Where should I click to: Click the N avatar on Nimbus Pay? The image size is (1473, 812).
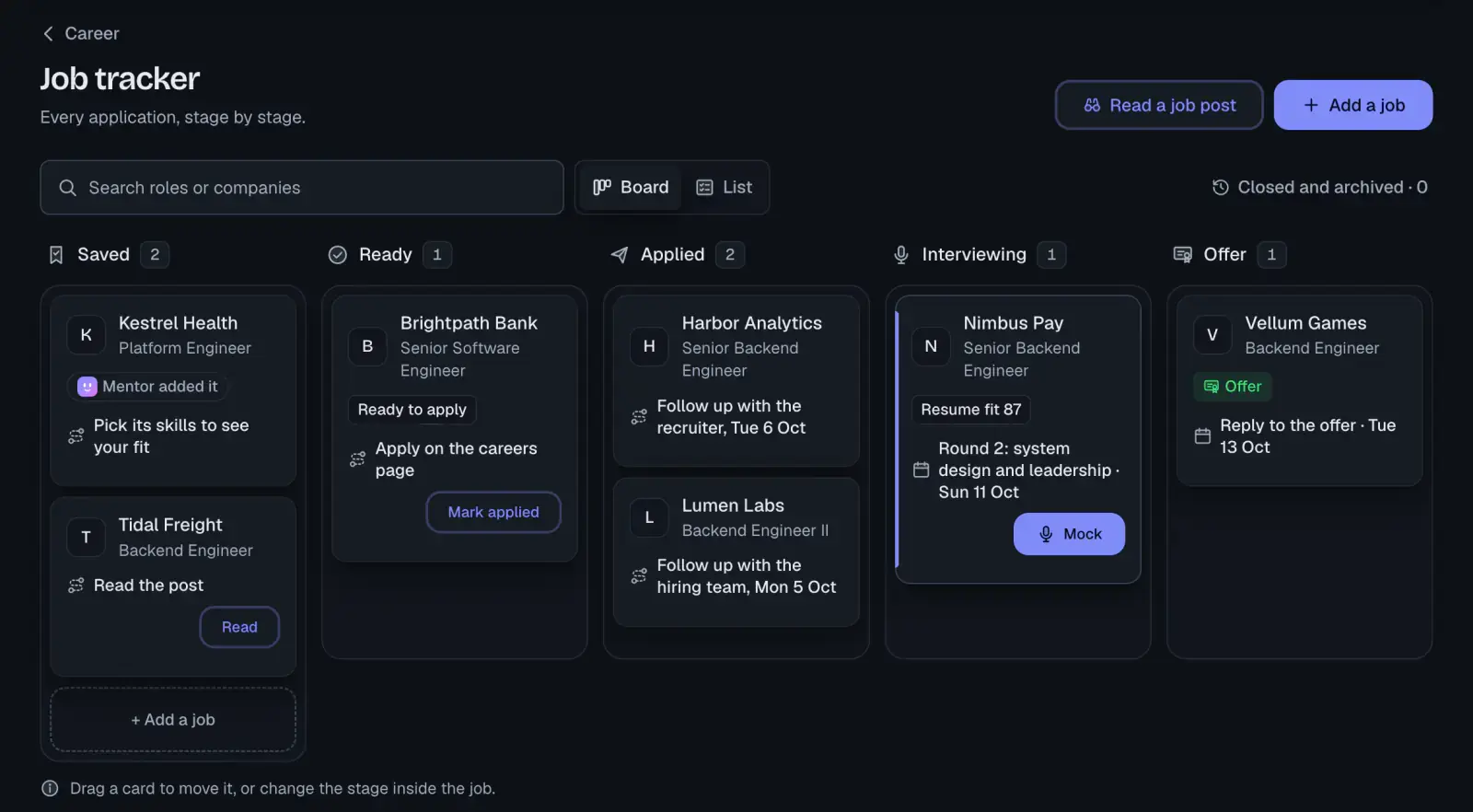click(931, 346)
